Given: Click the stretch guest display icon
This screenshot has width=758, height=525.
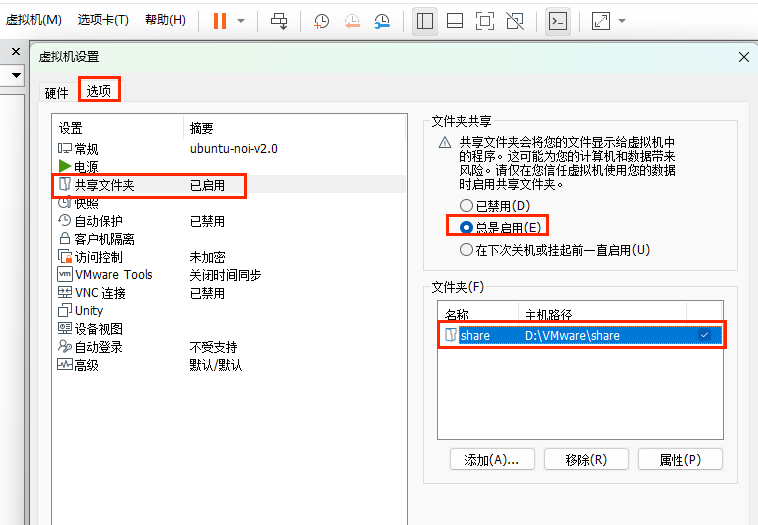Looking at the screenshot, I should [x=601, y=21].
